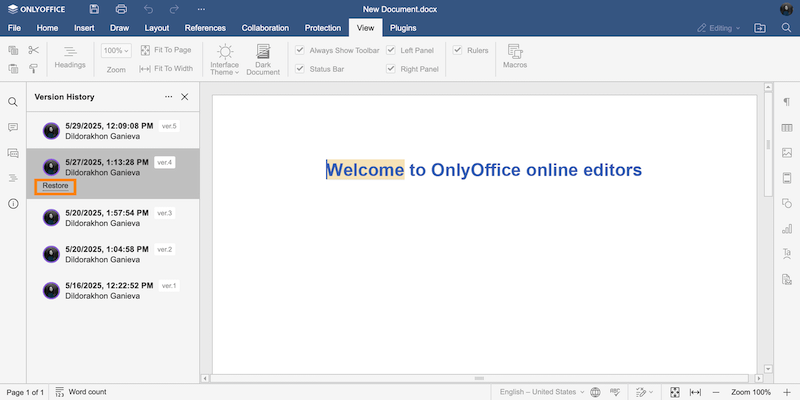Click the Save icon in title bar
Screen dimensions: 800x400
pos(94,9)
